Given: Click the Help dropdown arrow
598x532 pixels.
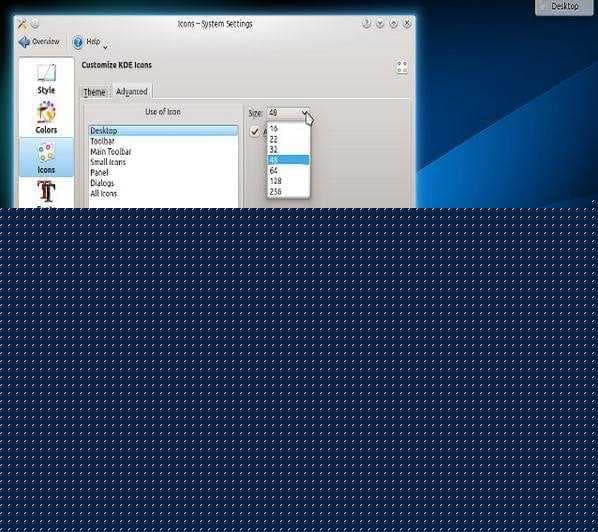Looking at the screenshot, I should tap(105, 47).
